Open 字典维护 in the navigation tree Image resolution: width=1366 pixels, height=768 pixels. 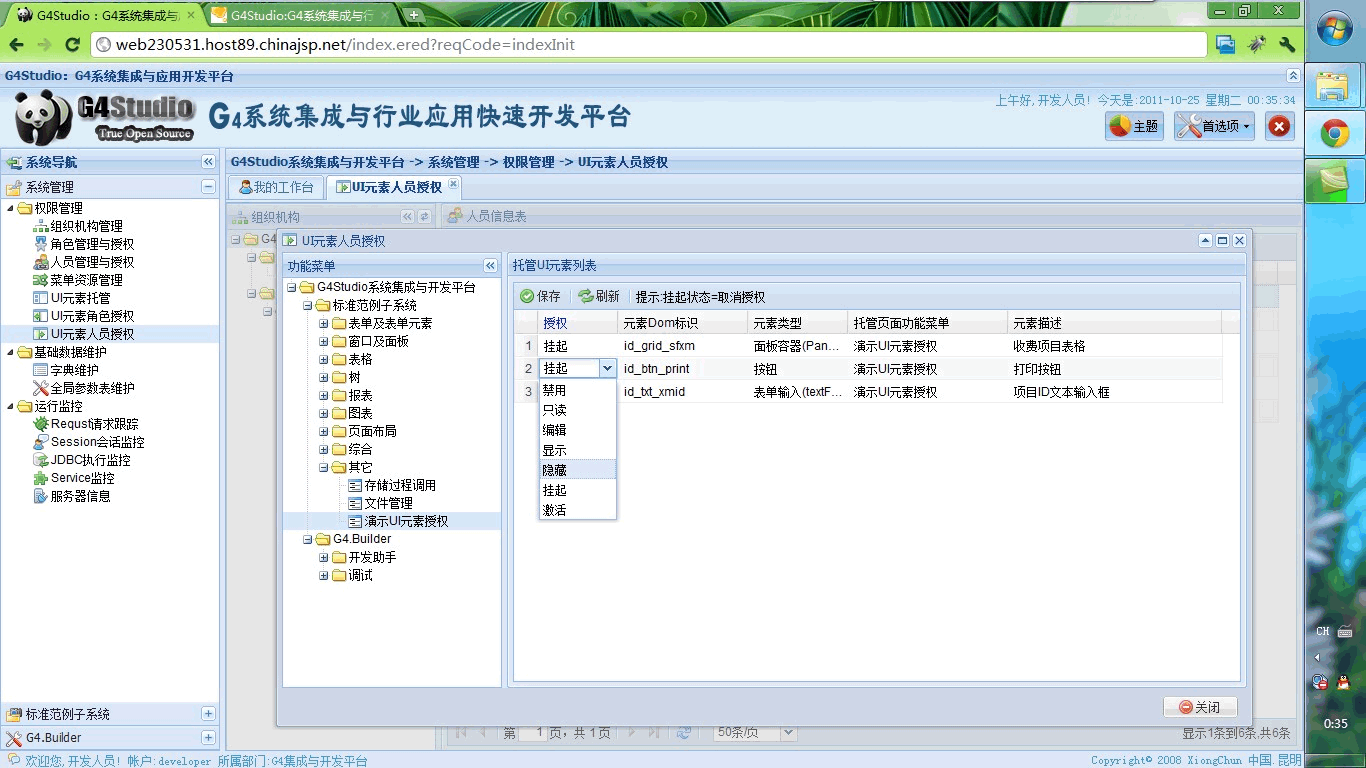coord(75,370)
